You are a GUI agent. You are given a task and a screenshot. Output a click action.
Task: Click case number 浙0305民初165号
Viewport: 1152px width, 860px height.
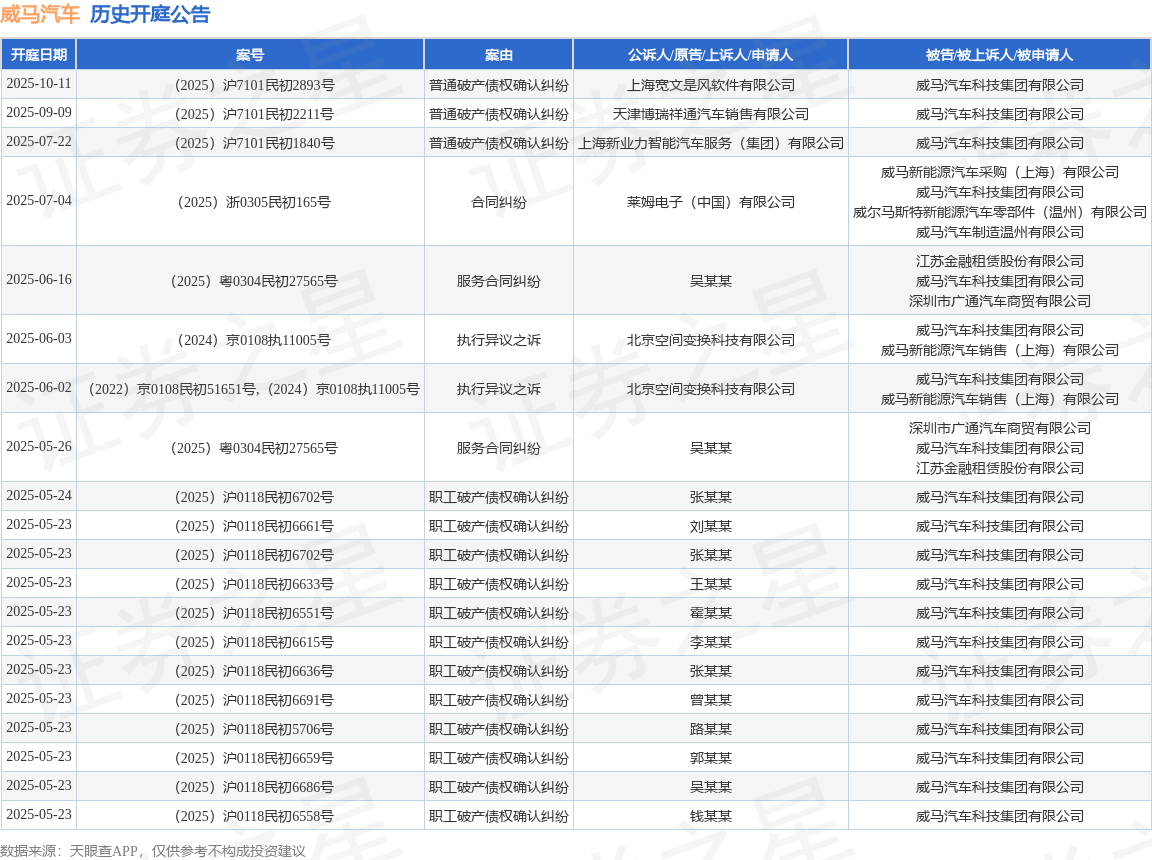click(x=254, y=202)
